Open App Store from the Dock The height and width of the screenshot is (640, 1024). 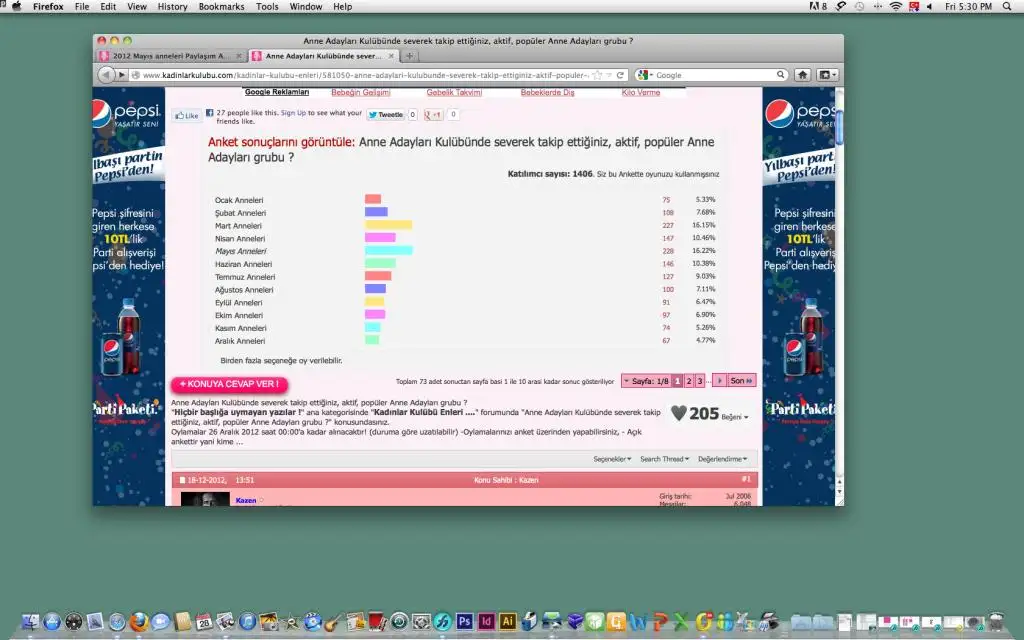(x=52, y=622)
